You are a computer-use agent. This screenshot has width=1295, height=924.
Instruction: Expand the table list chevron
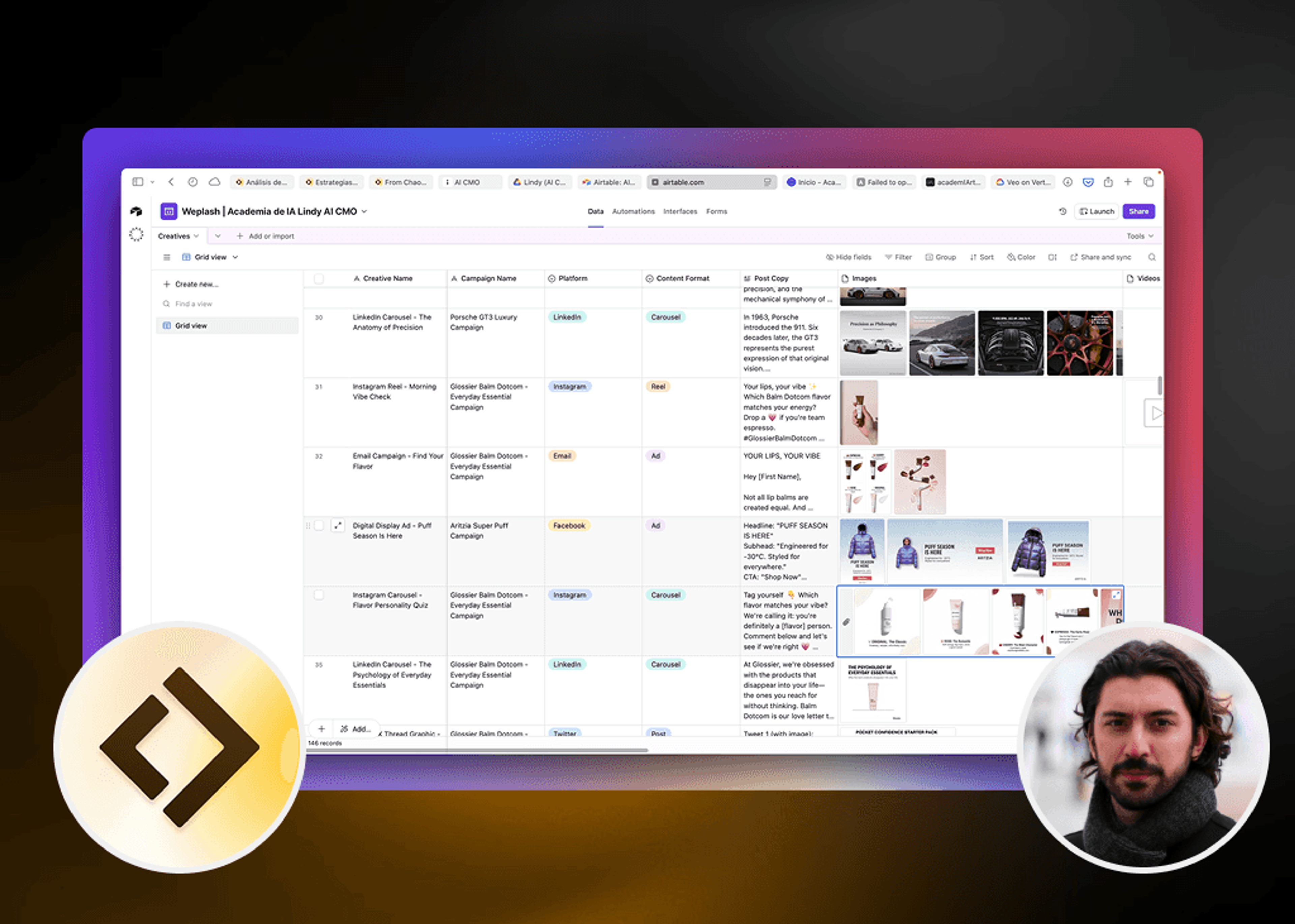coord(218,236)
